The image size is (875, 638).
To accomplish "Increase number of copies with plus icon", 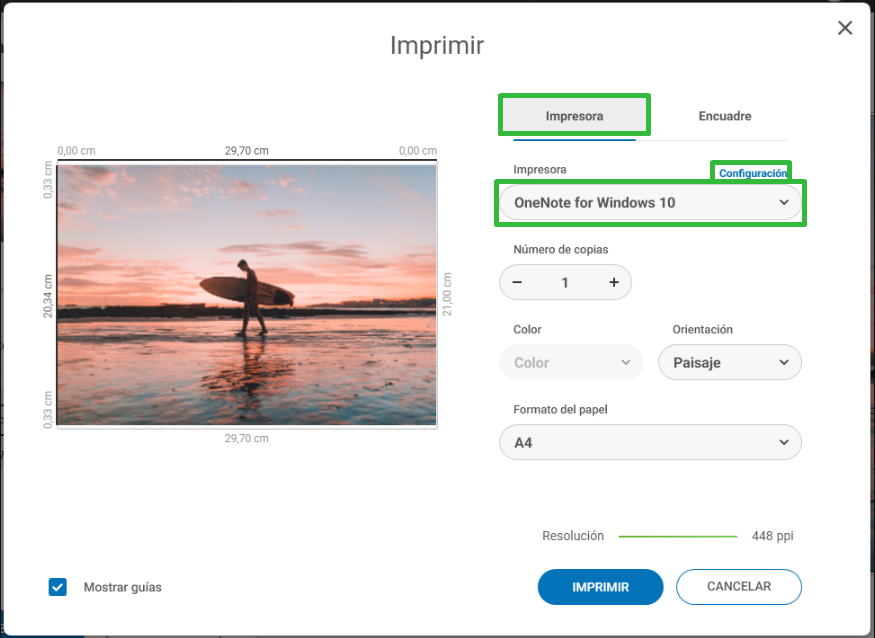I will pyautogui.click(x=614, y=282).
